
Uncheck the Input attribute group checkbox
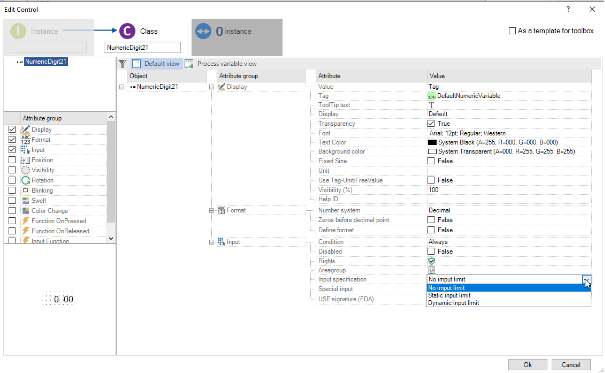tap(12, 150)
